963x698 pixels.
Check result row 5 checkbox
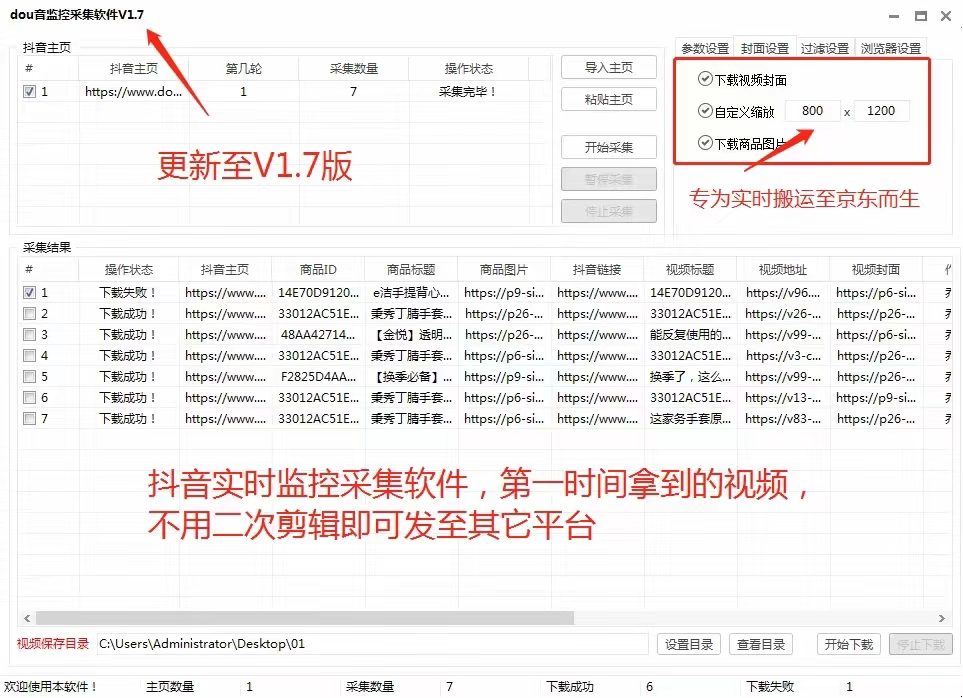29,376
